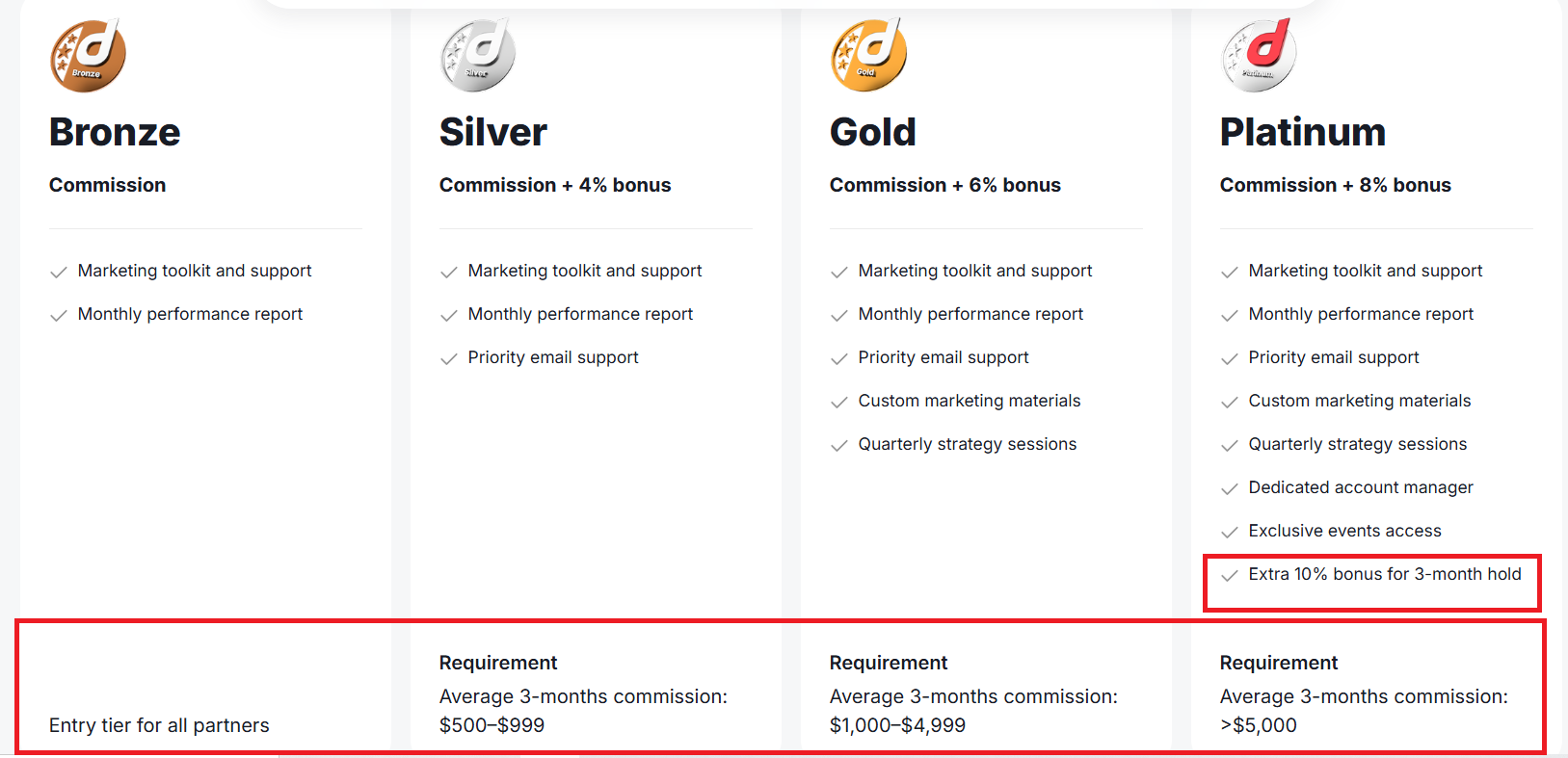Click checkmark next to Exclusive events access
This screenshot has width=1568, height=758.
tap(1229, 533)
